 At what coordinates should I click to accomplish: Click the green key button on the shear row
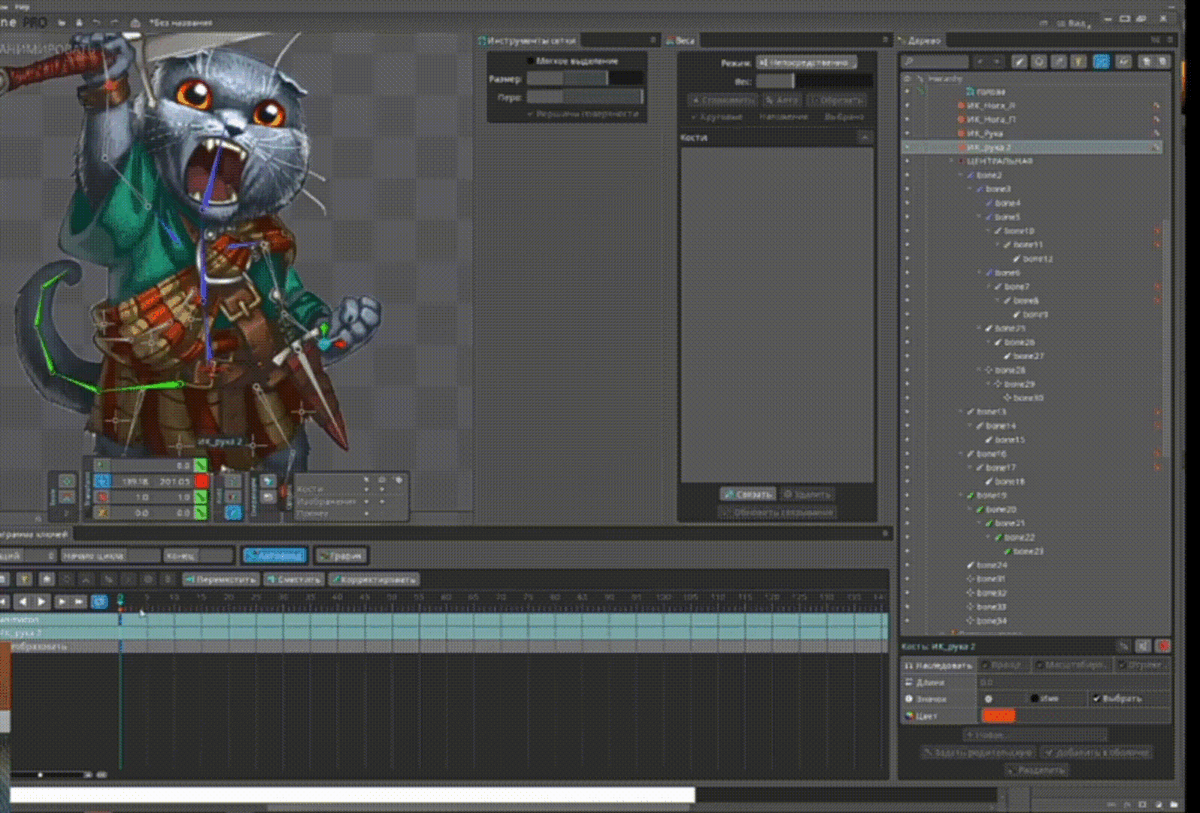point(201,512)
